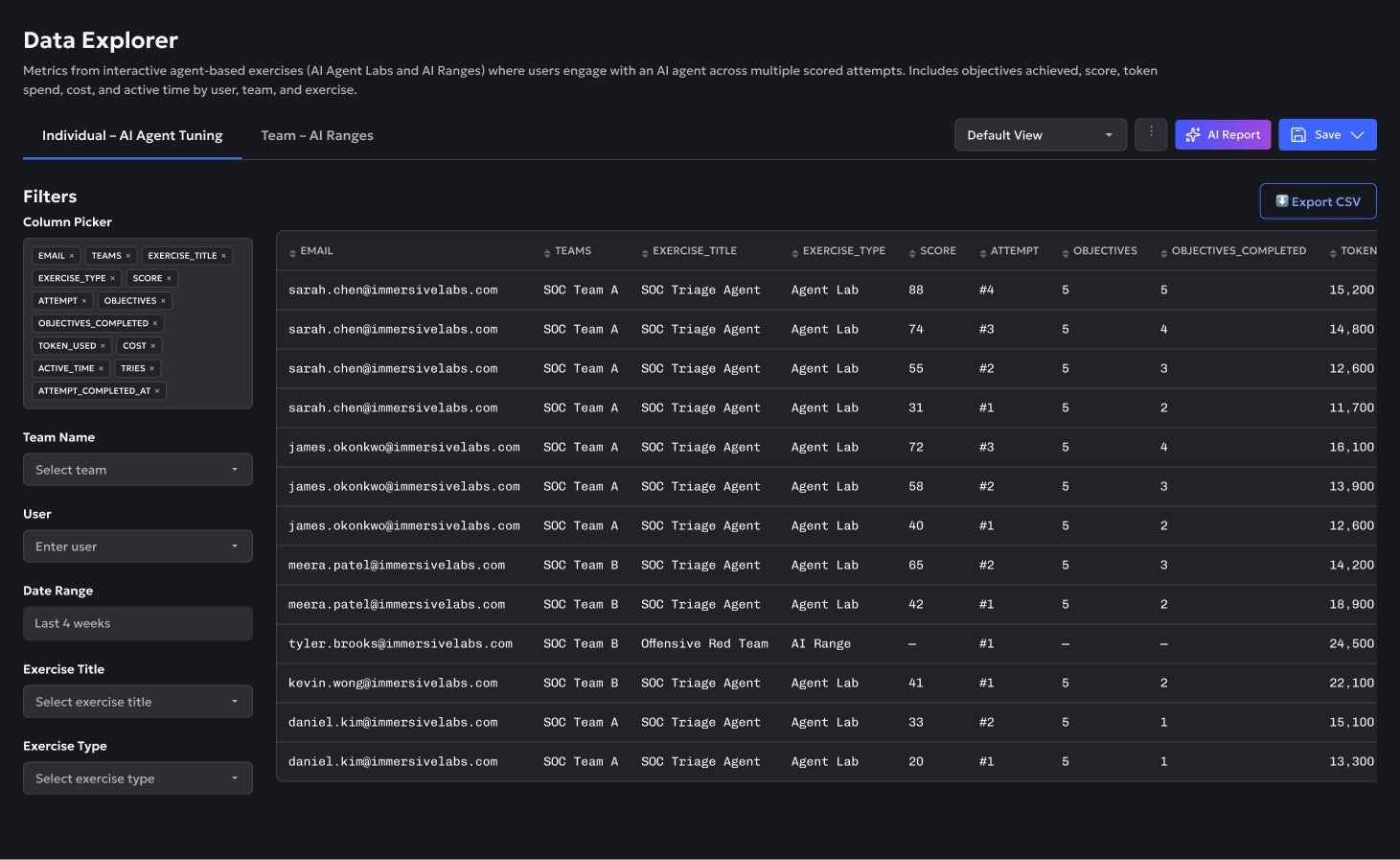The height and width of the screenshot is (860, 1400).
Task: Export table as CSV
Action: [x=1318, y=201]
